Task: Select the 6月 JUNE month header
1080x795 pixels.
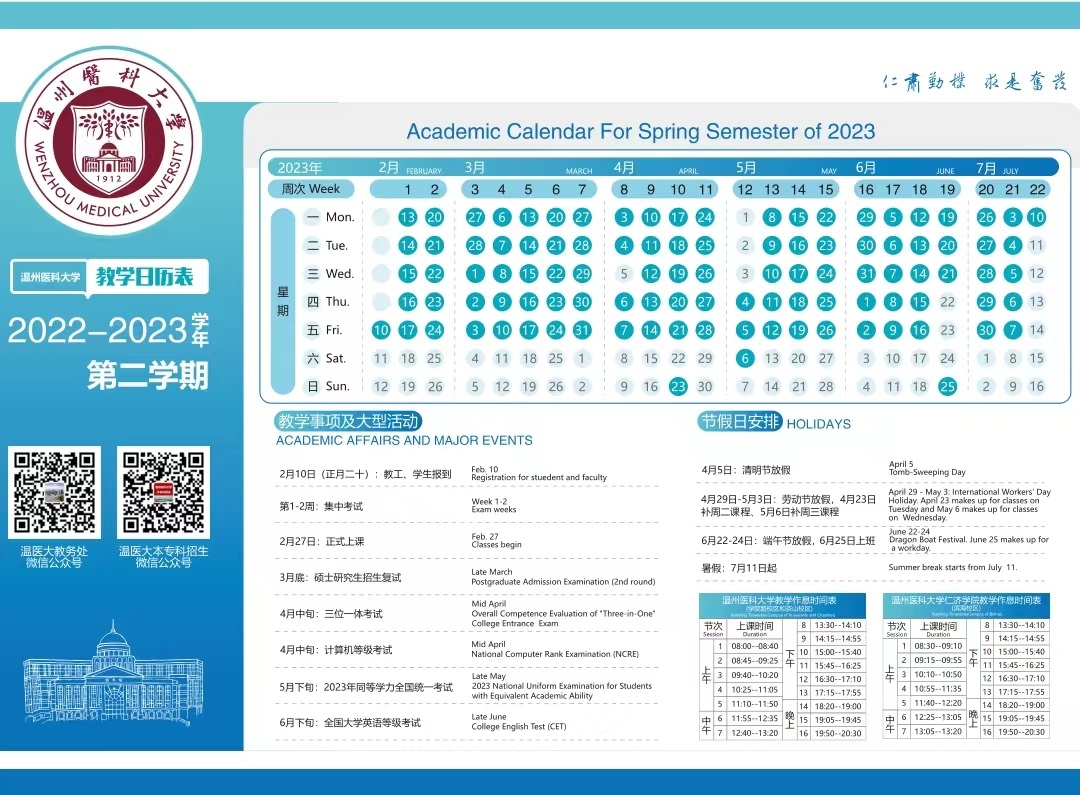Action: click(x=905, y=167)
